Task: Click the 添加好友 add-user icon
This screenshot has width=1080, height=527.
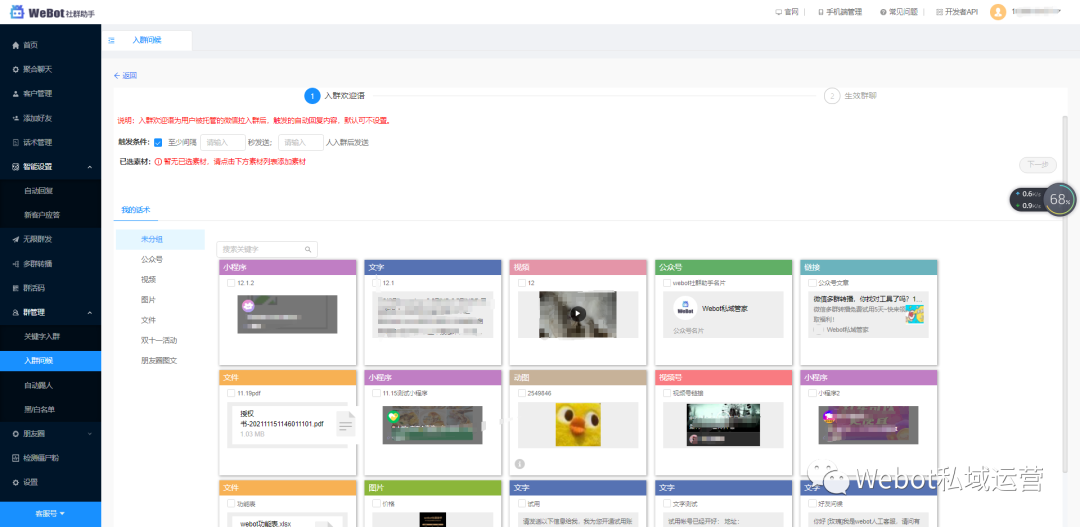Action: coord(16,118)
